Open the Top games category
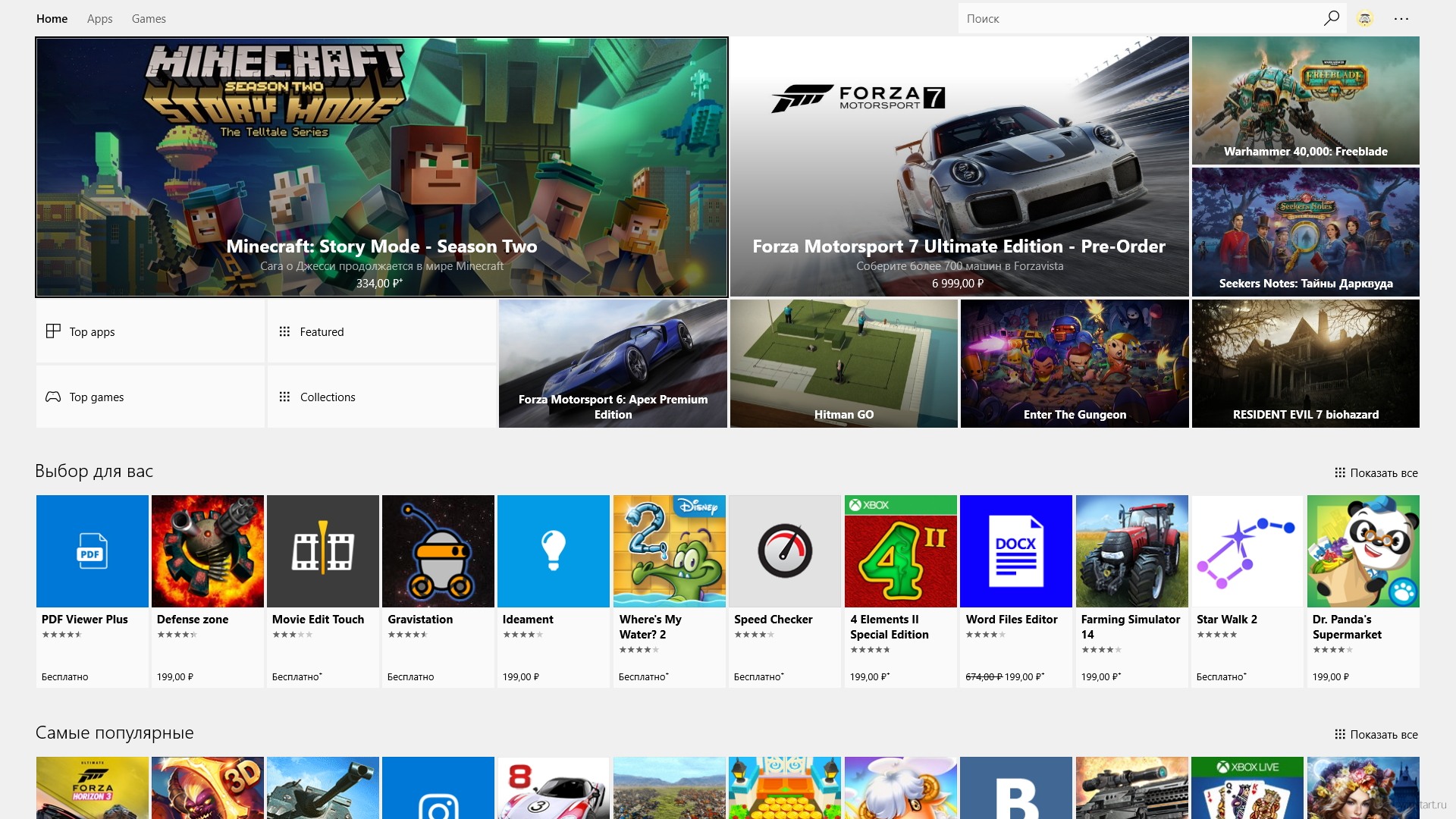Screen dimensions: 1456x819 150,397
